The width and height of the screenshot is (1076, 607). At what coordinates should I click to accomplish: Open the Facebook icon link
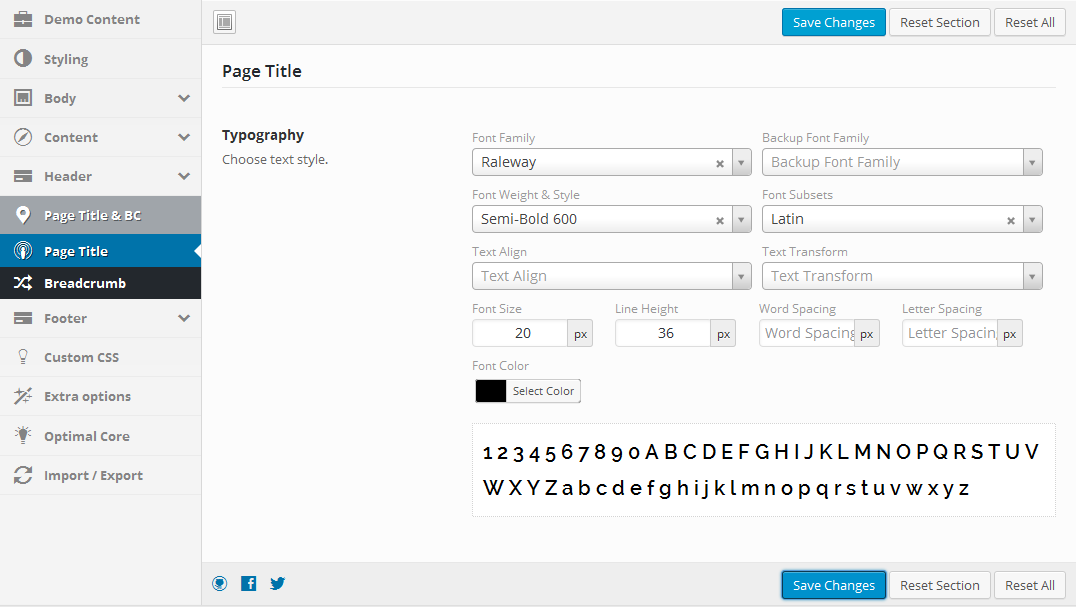pos(248,584)
